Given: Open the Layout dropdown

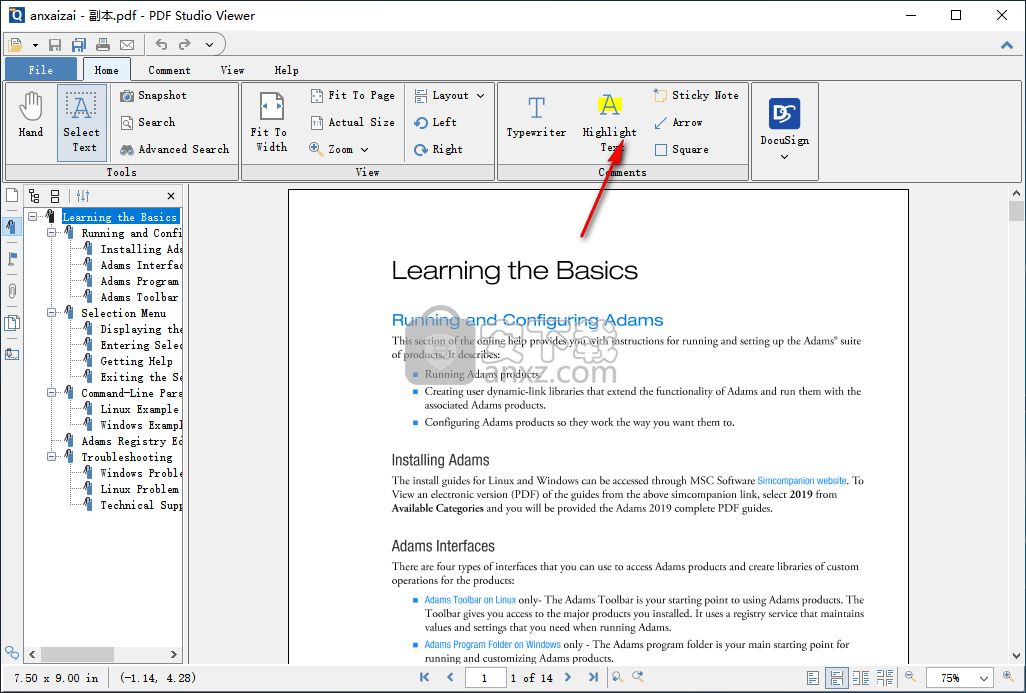Looking at the screenshot, I should coord(450,96).
